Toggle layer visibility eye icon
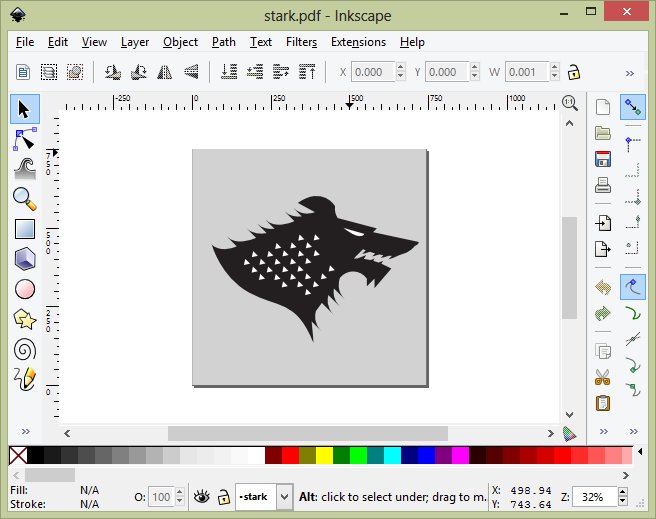This screenshot has height=519, width=656. tap(202, 497)
